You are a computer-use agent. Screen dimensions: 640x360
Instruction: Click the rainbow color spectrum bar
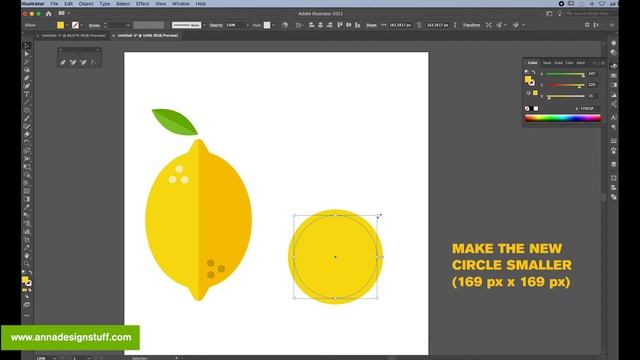coord(562,118)
